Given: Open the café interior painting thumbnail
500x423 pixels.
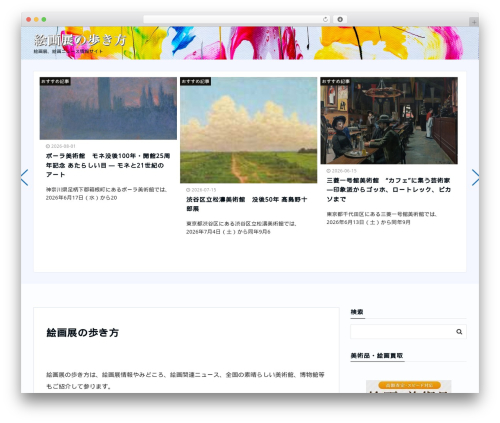Looking at the screenshot, I should (x=389, y=120).
